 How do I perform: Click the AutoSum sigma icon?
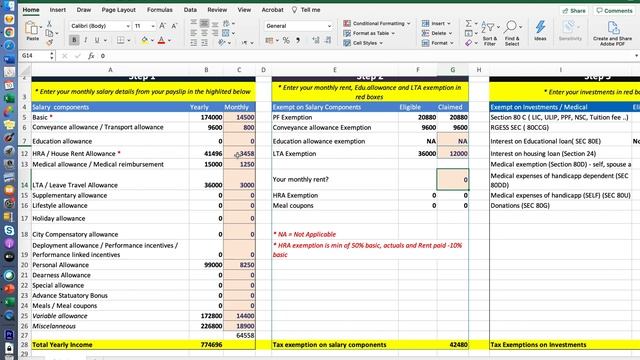(x=469, y=24)
